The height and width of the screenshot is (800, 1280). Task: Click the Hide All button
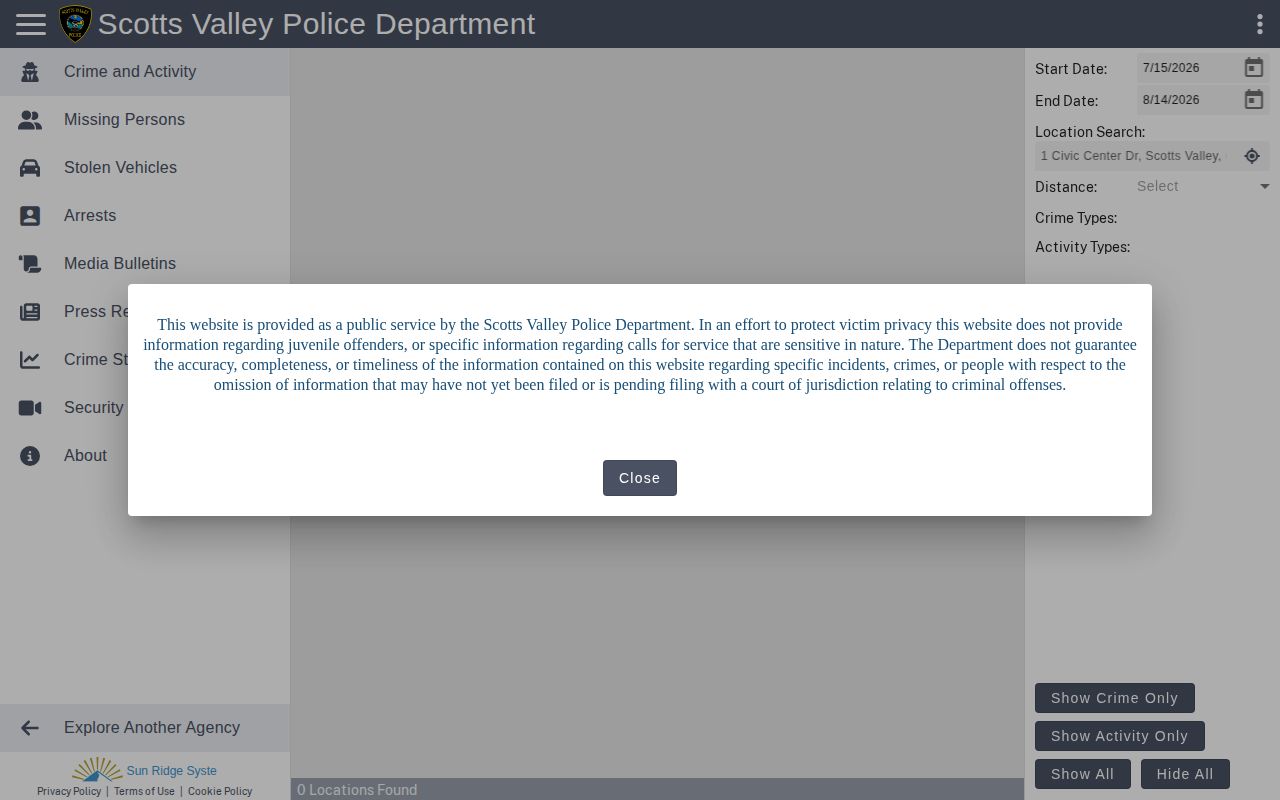click(1185, 774)
